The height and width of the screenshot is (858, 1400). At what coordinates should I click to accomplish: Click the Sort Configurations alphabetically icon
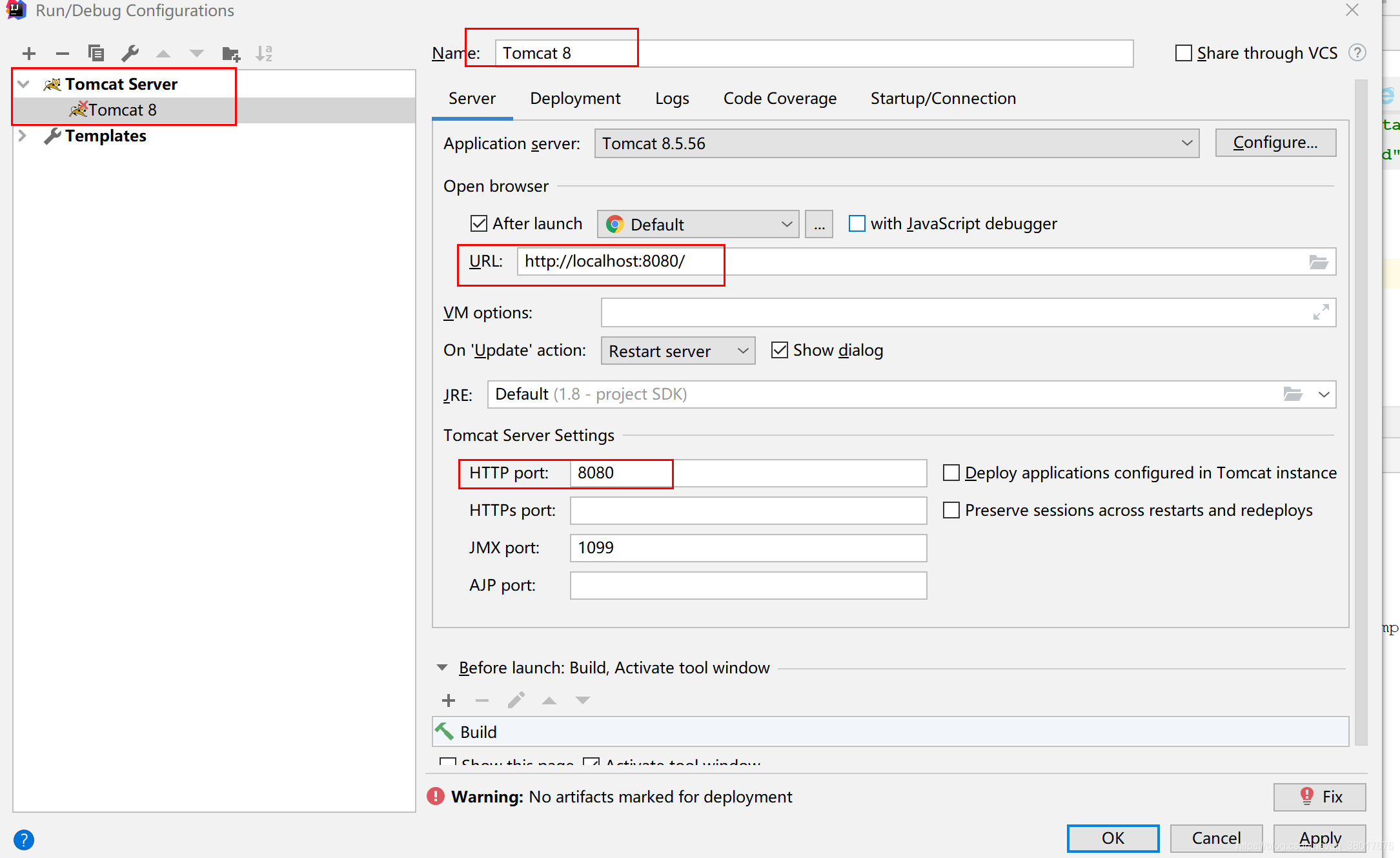[264, 54]
